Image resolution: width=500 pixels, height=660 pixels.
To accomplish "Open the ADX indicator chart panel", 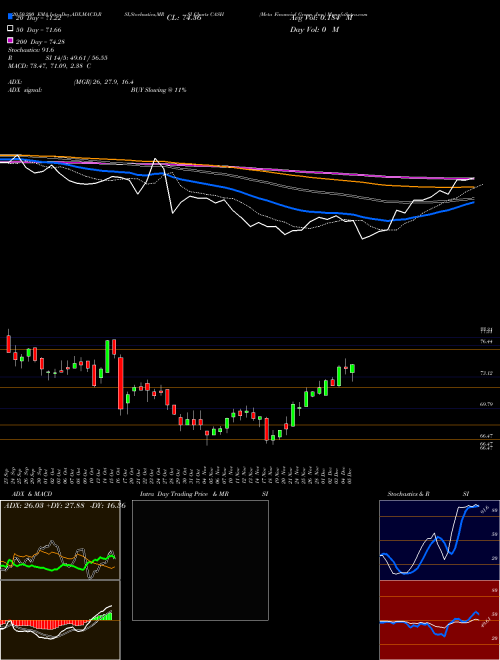I will (x=60, y=540).
